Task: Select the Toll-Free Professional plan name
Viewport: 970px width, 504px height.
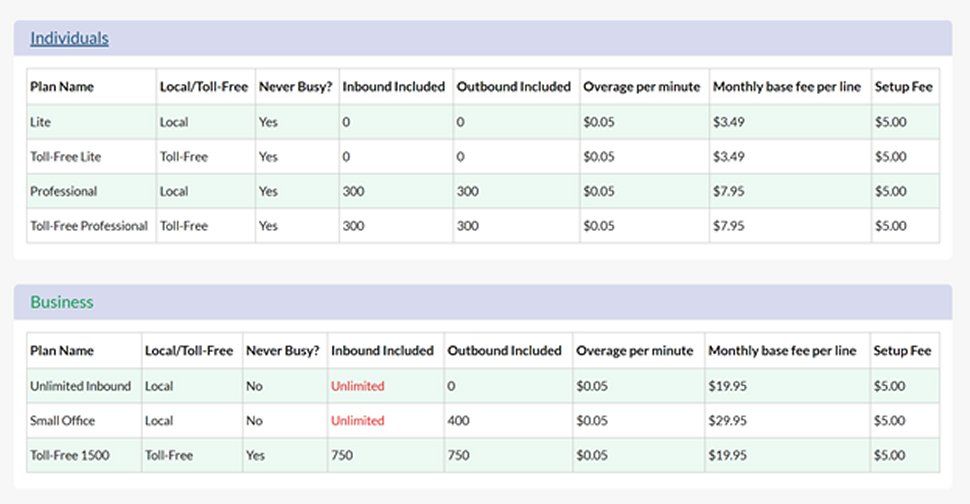Action: point(89,226)
